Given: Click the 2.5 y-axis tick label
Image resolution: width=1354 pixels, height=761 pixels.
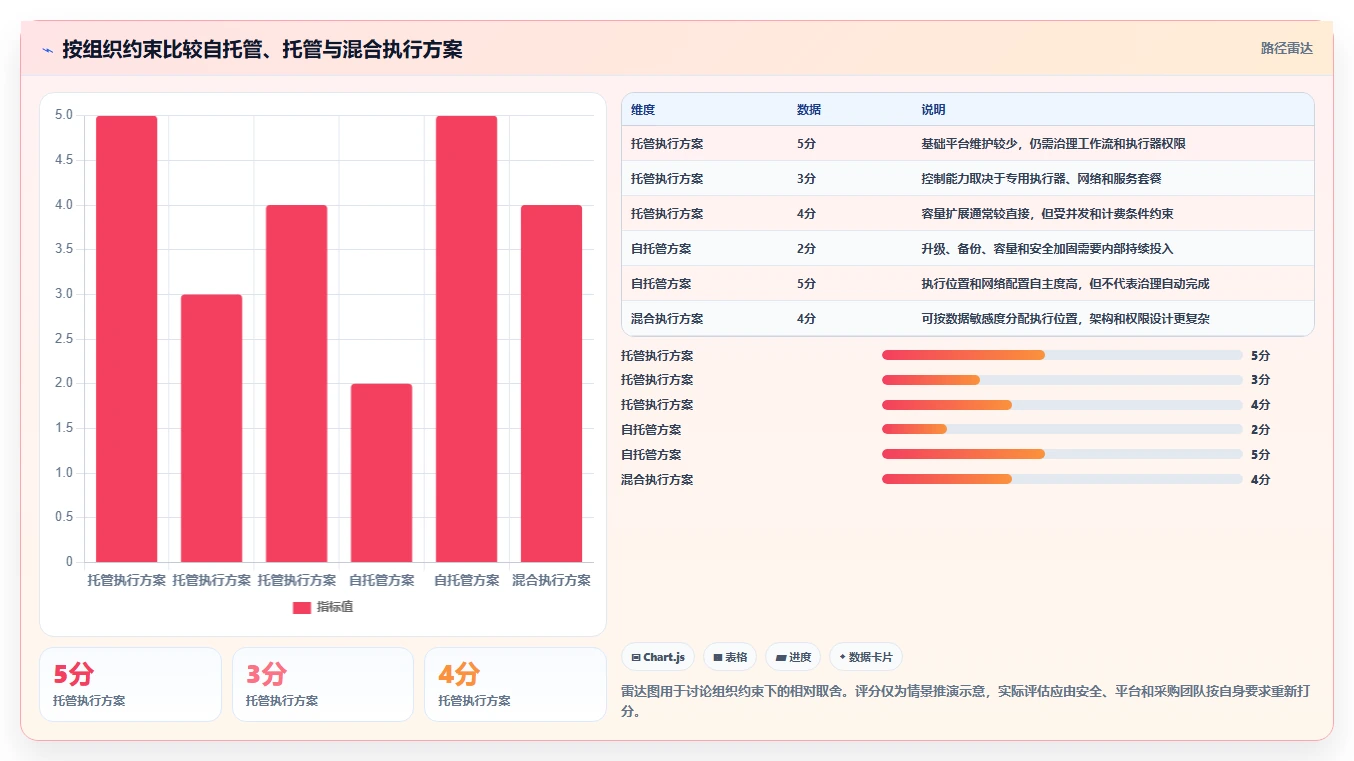Looking at the screenshot, I should [x=63, y=339].
